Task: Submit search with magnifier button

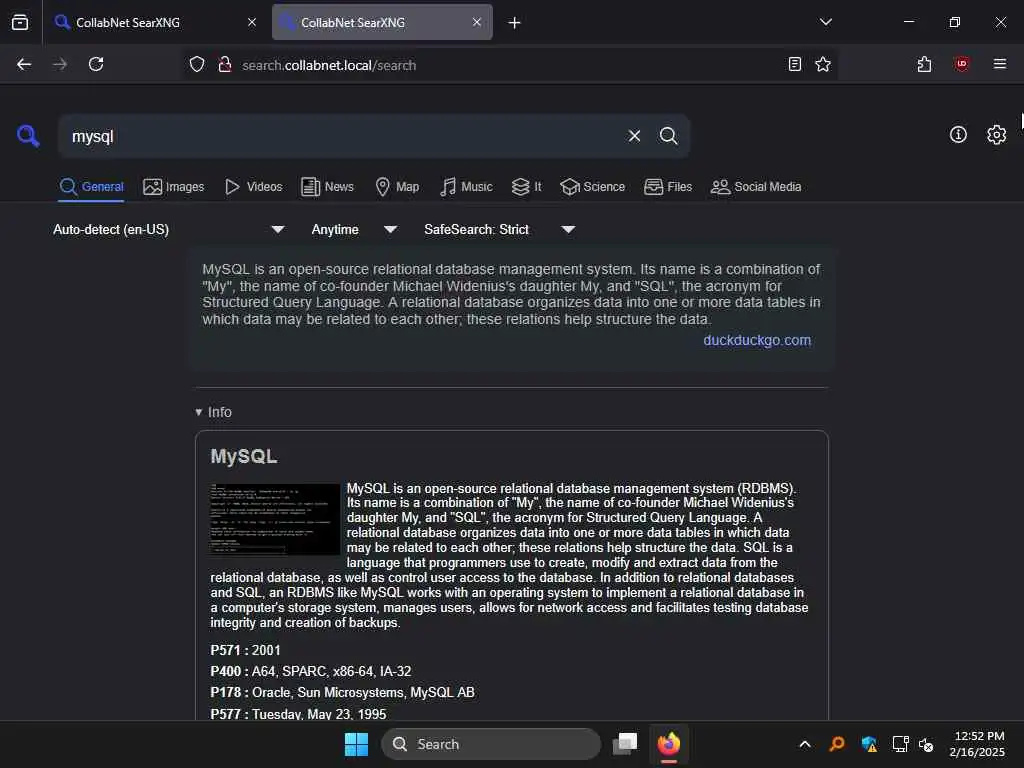Action: coord(668,136)
